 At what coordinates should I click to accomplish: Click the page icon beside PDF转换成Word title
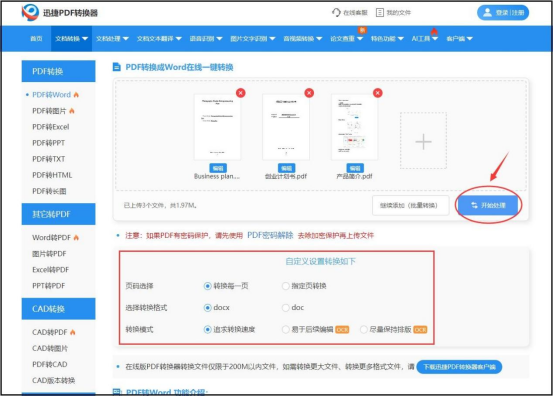pyautogui.click(x=116, y=67)
